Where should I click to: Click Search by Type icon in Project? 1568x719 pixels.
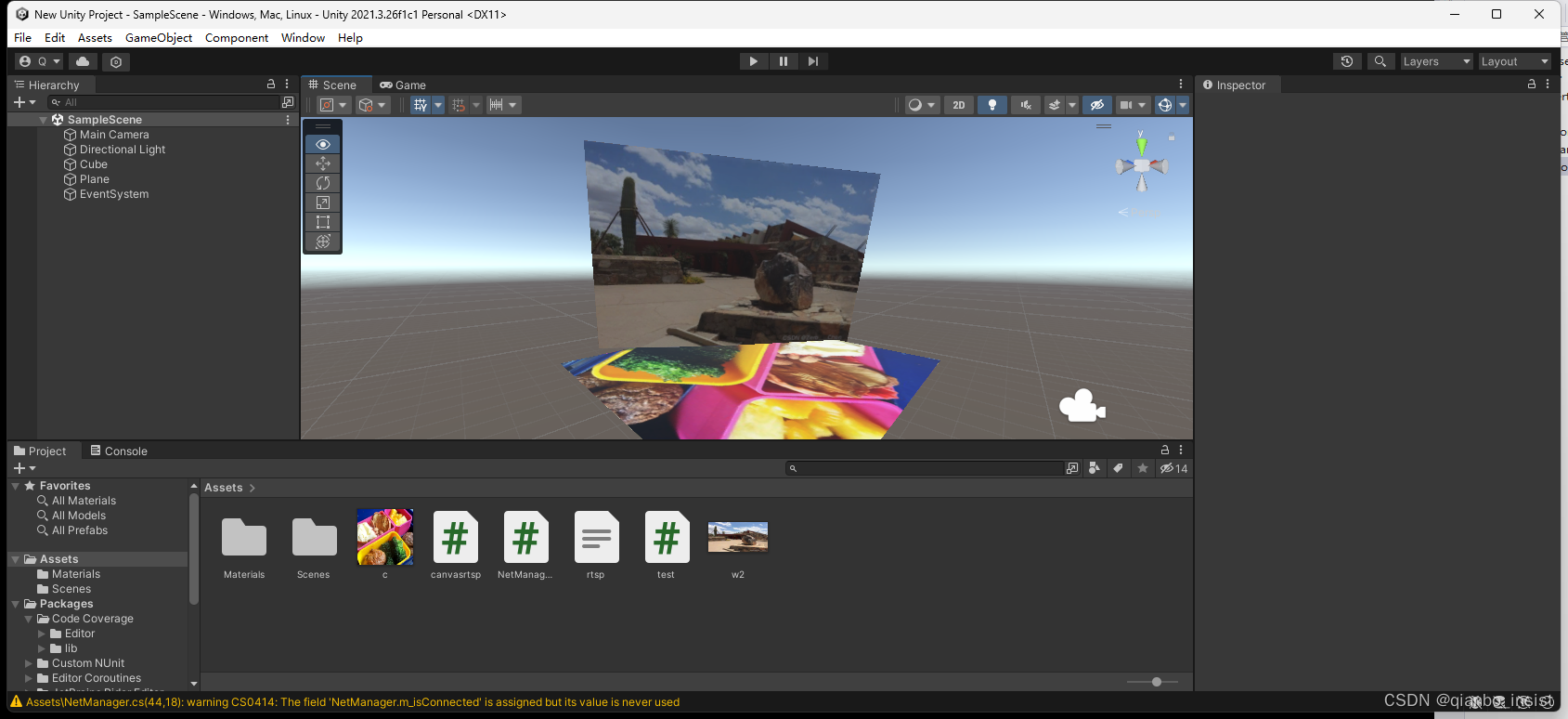click(1095, 468)
